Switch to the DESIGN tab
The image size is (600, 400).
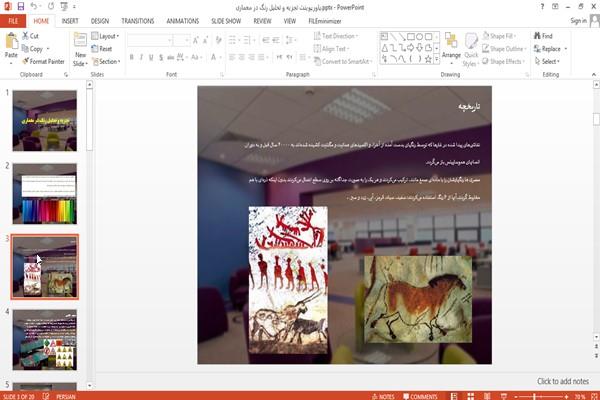100,21
